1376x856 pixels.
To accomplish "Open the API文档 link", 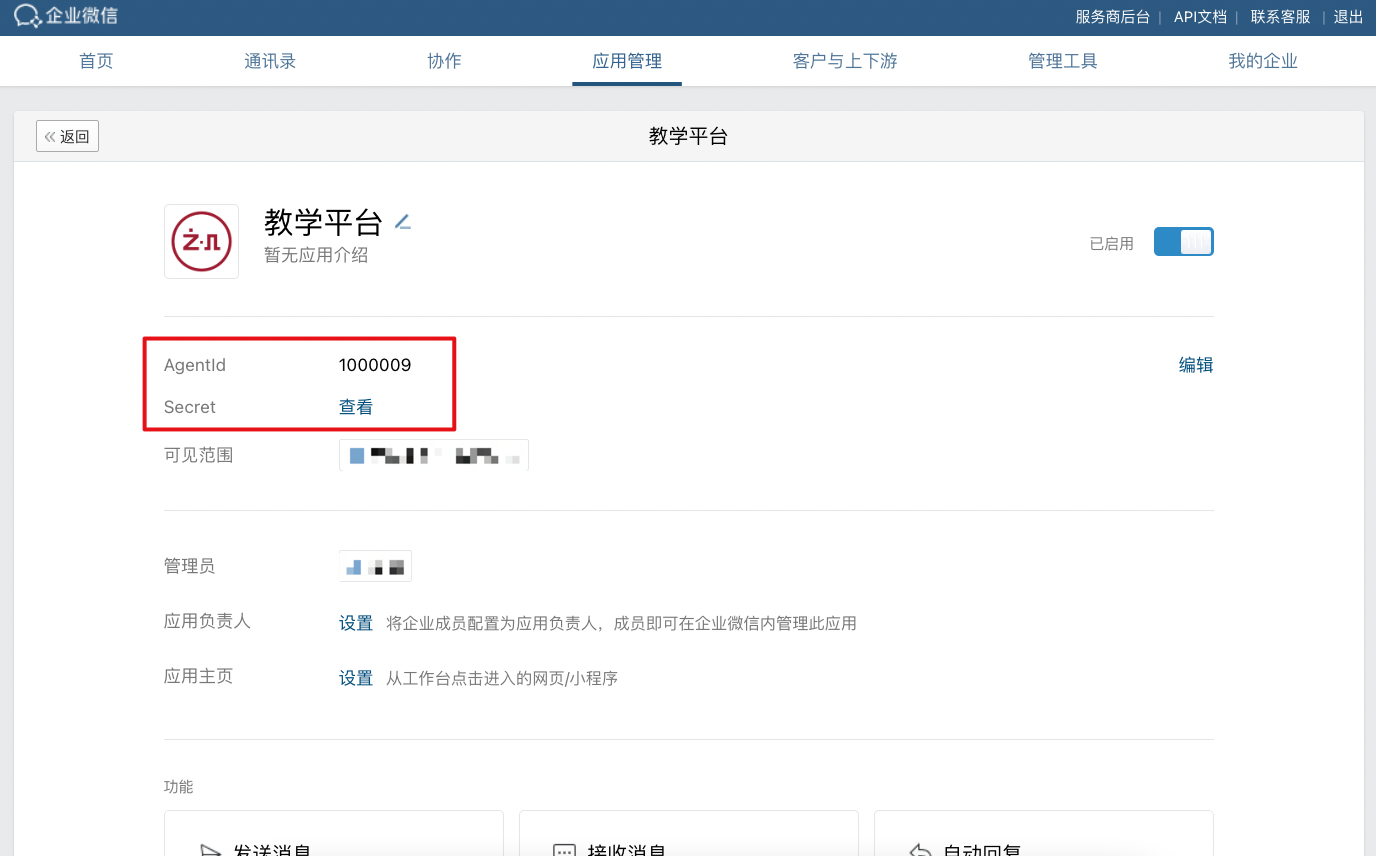I will click(1200, 17).
